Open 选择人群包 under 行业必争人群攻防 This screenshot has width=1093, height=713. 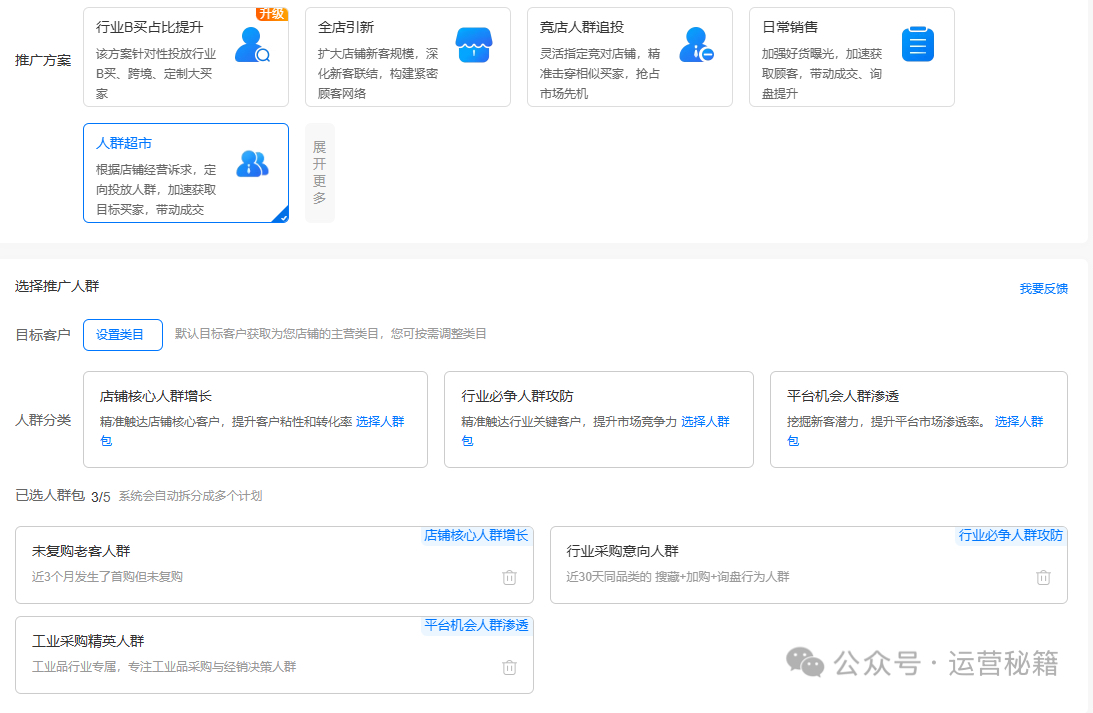[705, 422]
